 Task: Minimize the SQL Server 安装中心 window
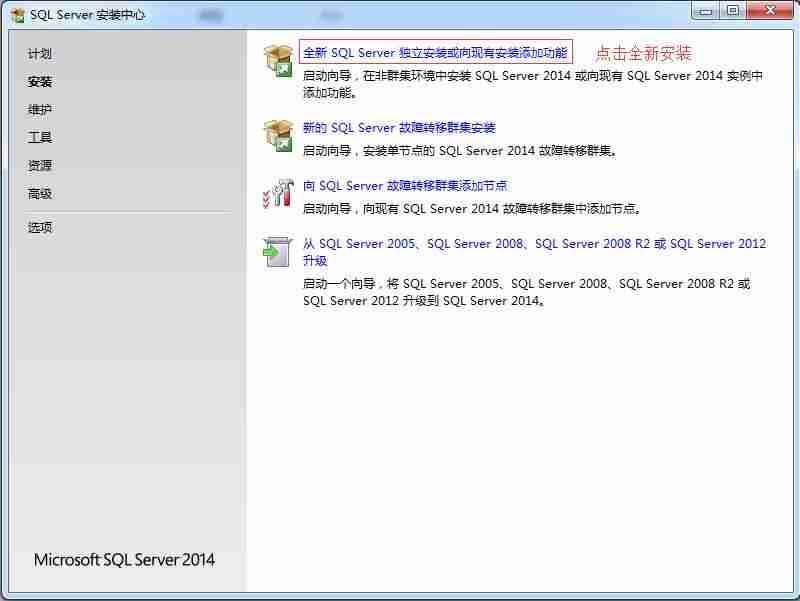coord(706,11)
